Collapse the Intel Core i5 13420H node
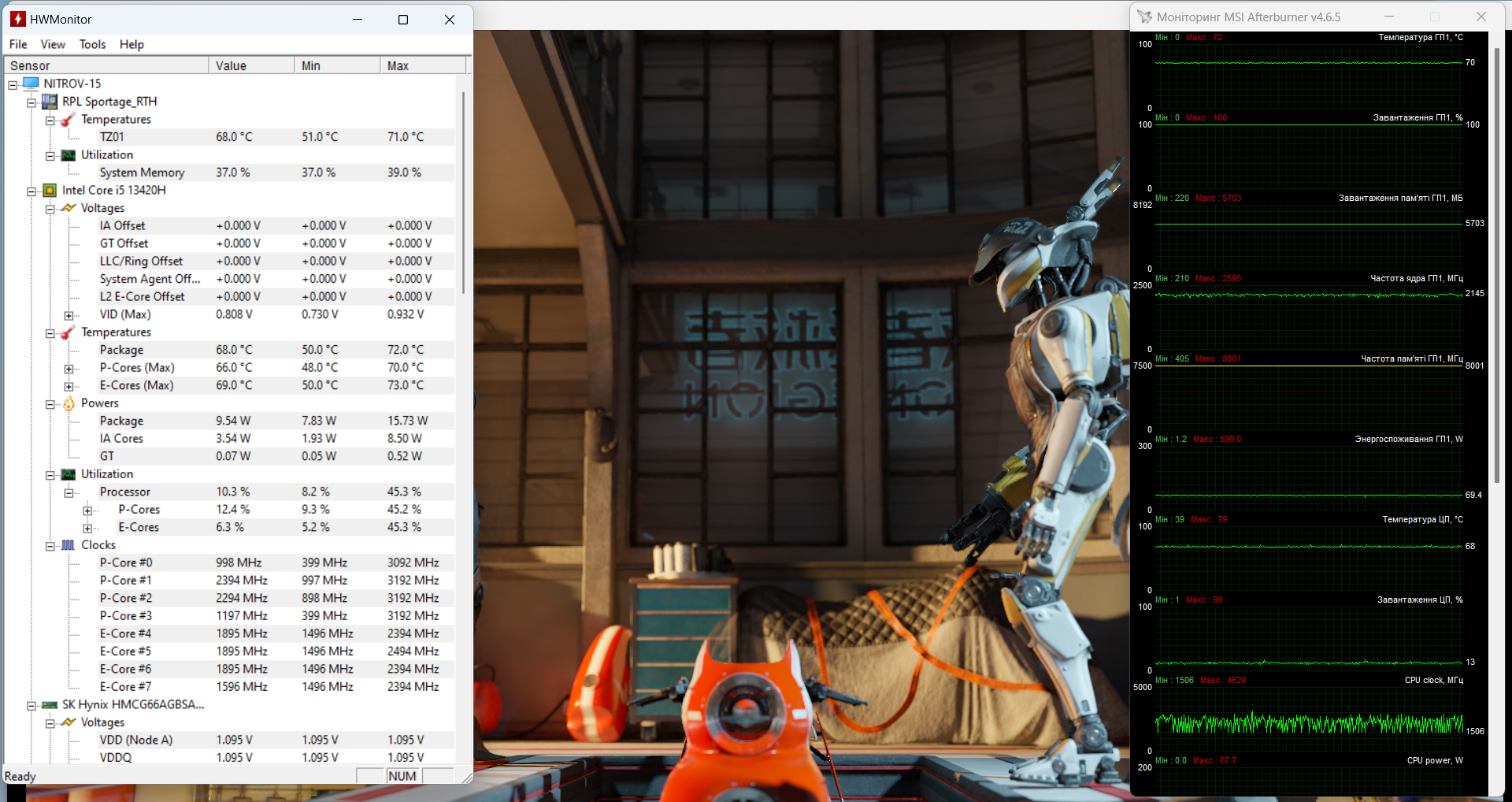The height and width of the screenshot is (802, 1512). (31, 191)
